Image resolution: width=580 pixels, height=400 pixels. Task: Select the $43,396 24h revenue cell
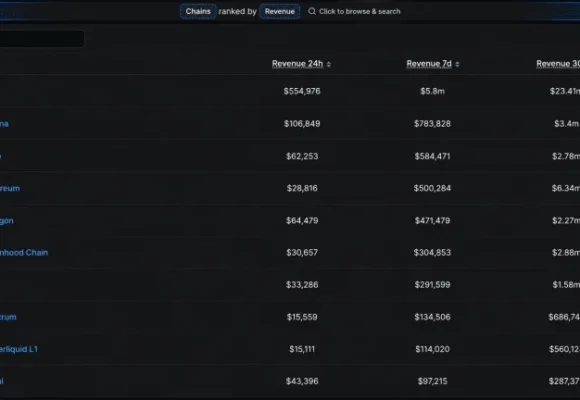[x=302, y=381]
